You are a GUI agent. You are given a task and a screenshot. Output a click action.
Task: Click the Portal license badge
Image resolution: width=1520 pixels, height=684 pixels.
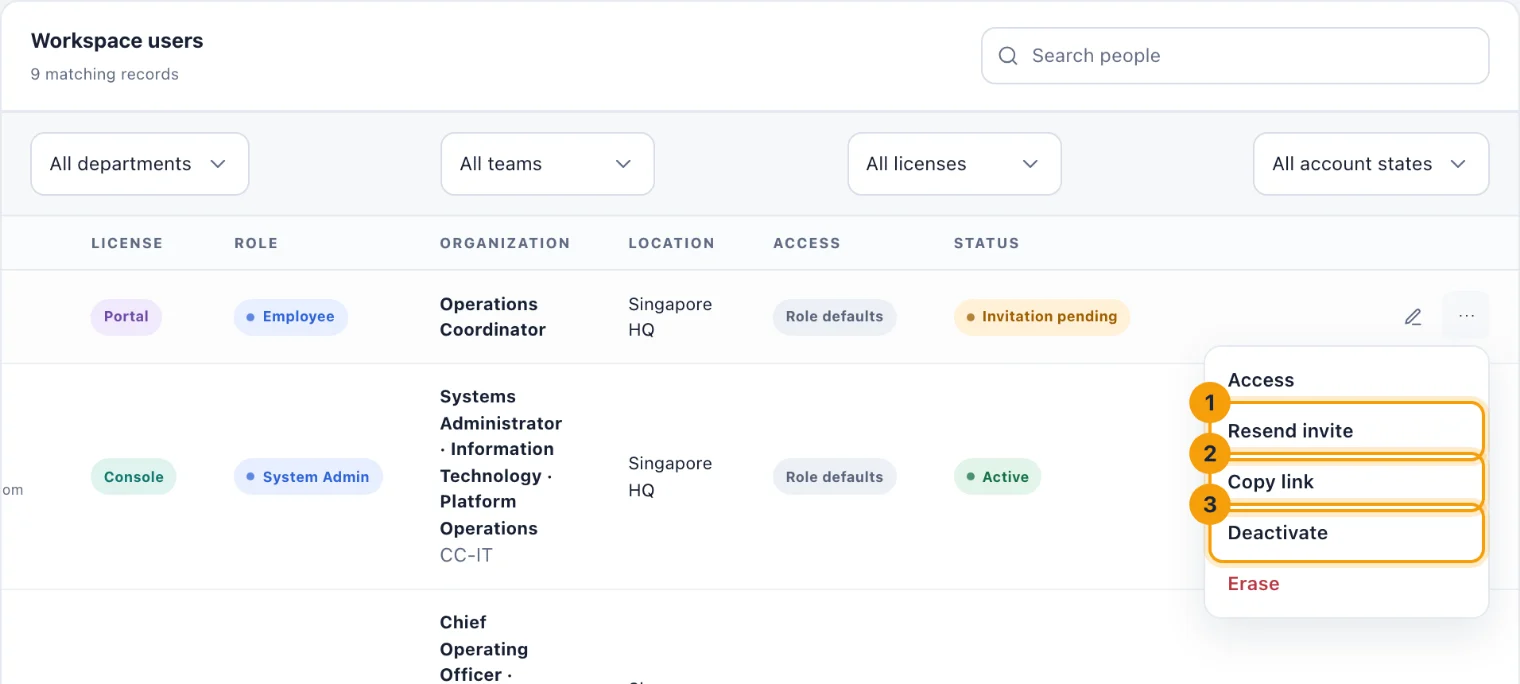[x=126, y=316]
